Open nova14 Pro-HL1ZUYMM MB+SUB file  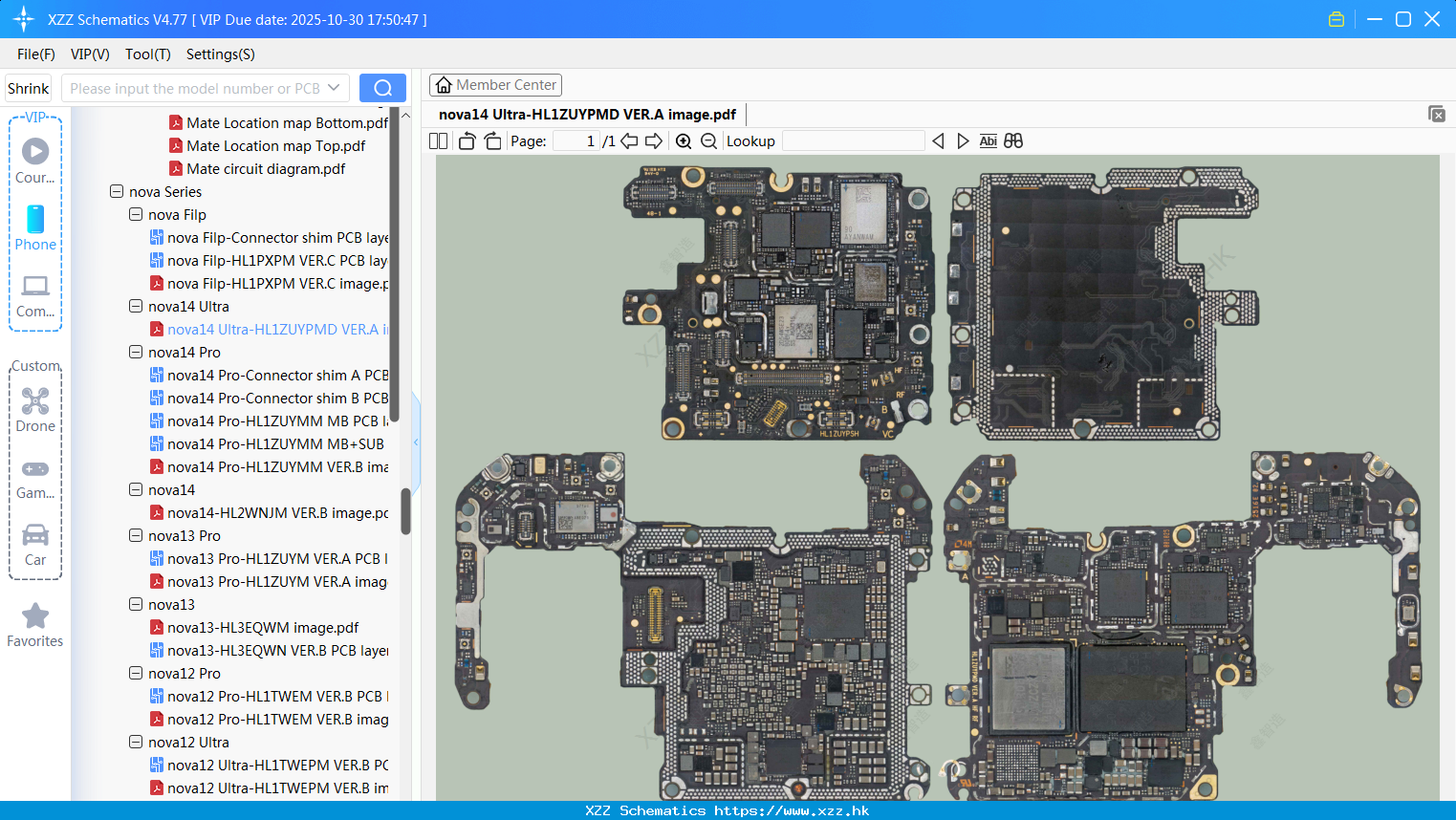267,443
